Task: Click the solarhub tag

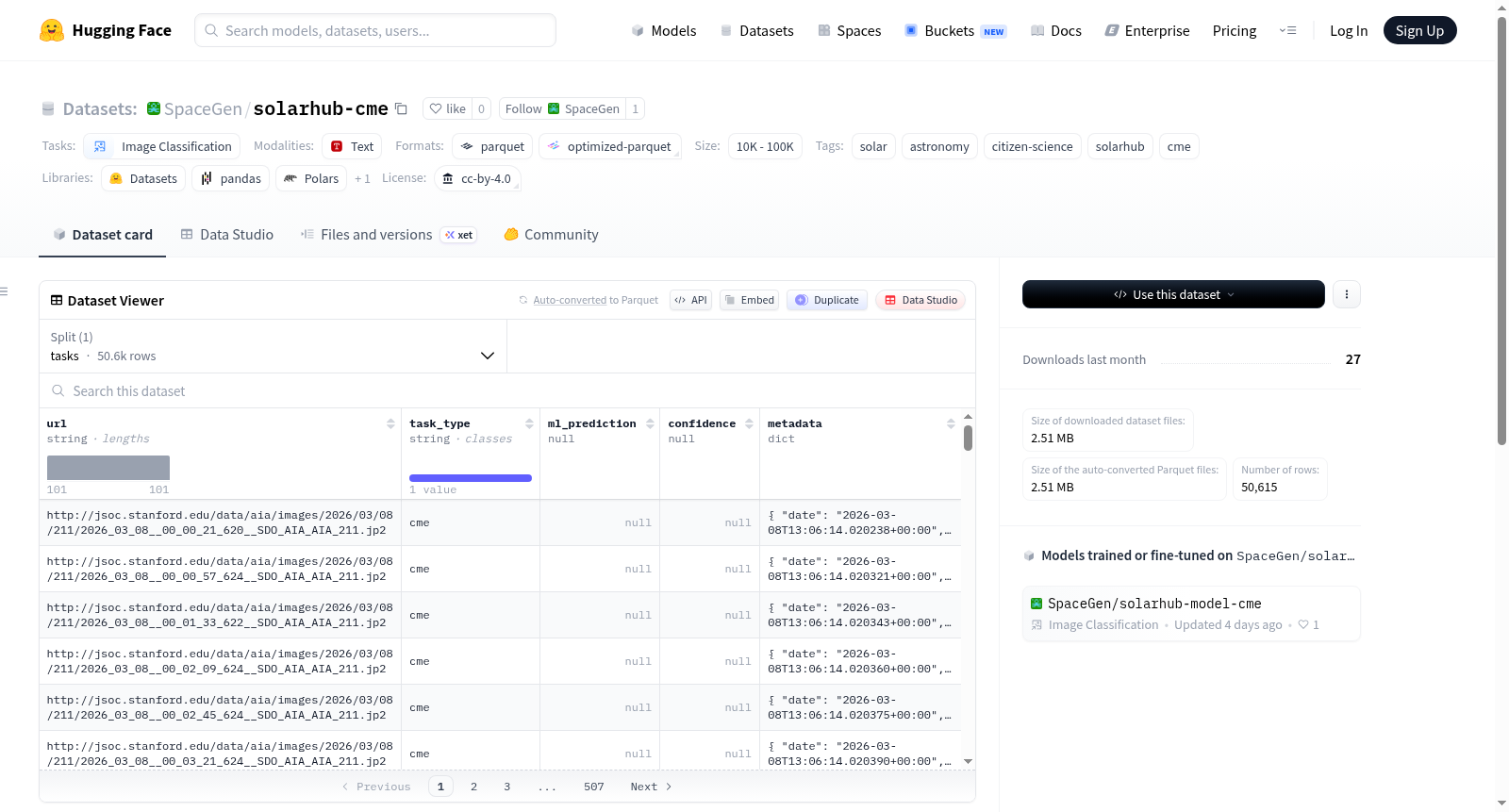Action: click(1119, 146)
